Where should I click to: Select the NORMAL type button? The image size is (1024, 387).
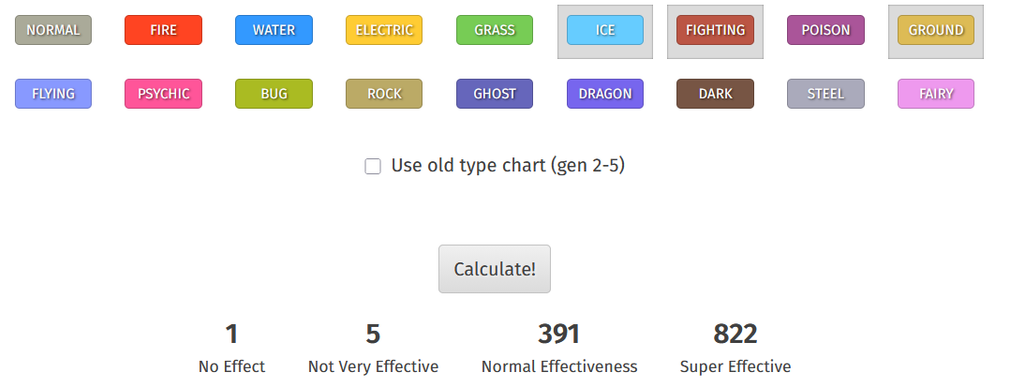[53, 30]
